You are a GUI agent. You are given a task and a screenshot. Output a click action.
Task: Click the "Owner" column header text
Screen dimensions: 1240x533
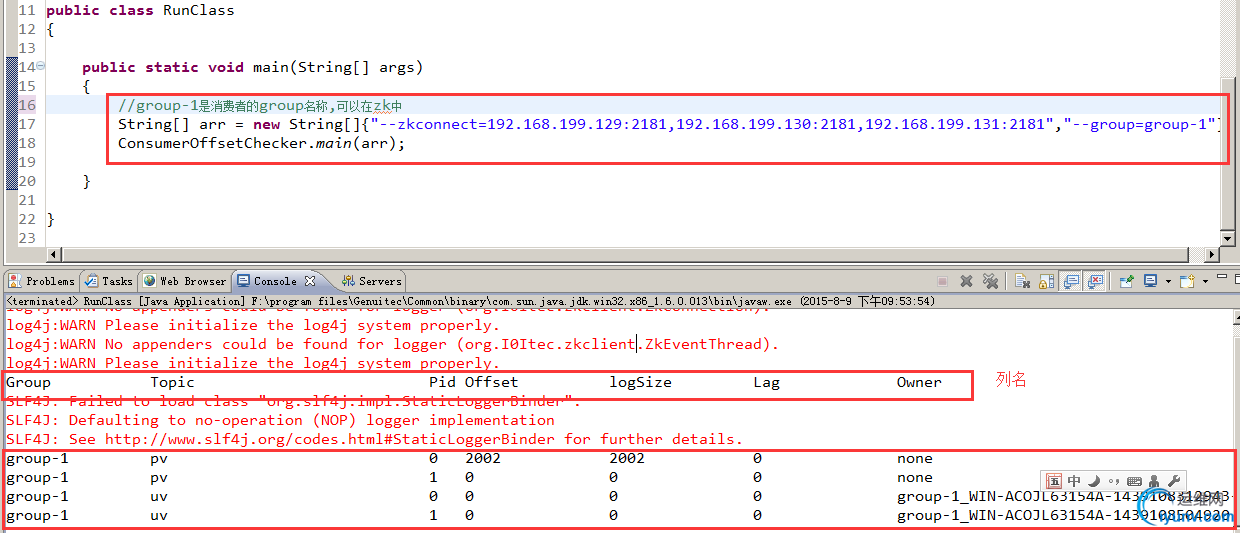click(x=919, y=382)
